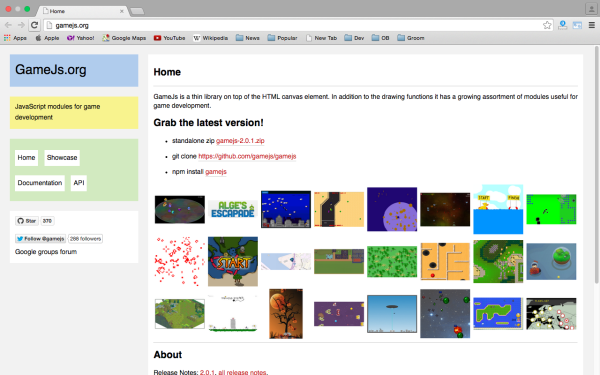Open the red scattered dots game thumbnail
Screen dimensions: 600x375
click(x=180, y=261)
